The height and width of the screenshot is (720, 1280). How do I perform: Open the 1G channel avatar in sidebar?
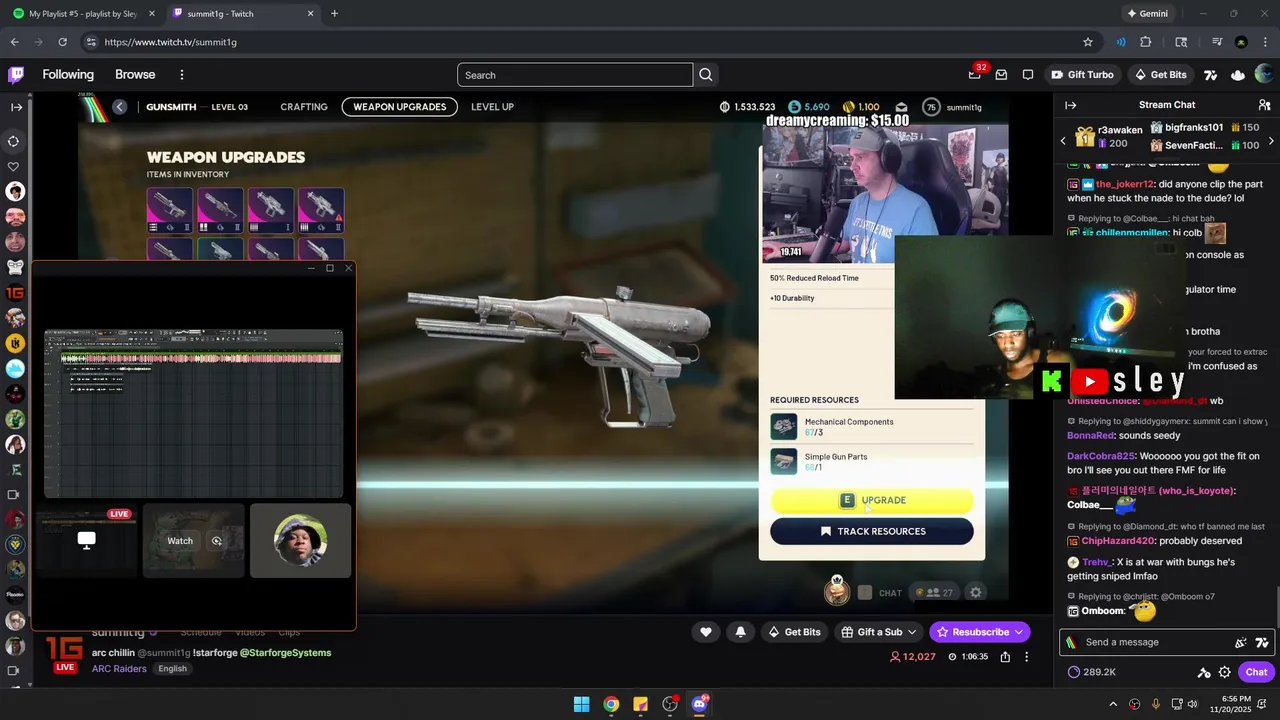(15, 293)
